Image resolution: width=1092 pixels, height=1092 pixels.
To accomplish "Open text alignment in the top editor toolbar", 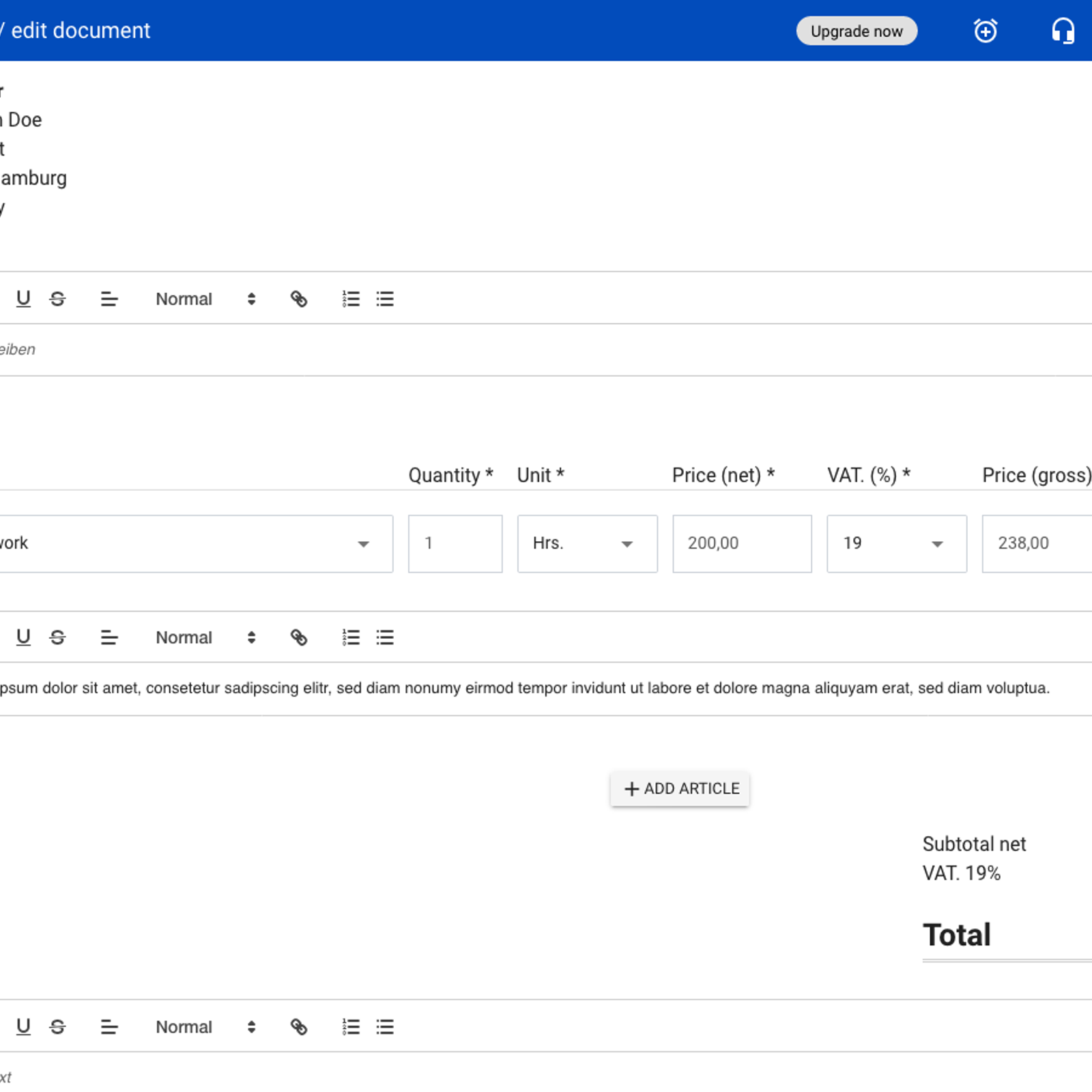I will (x=109, y=299).
